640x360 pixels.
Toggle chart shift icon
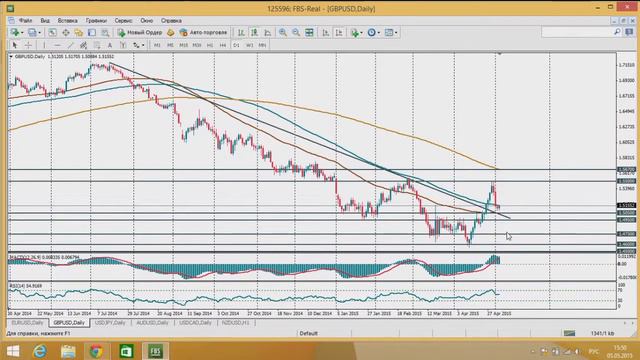click(339, 33)
